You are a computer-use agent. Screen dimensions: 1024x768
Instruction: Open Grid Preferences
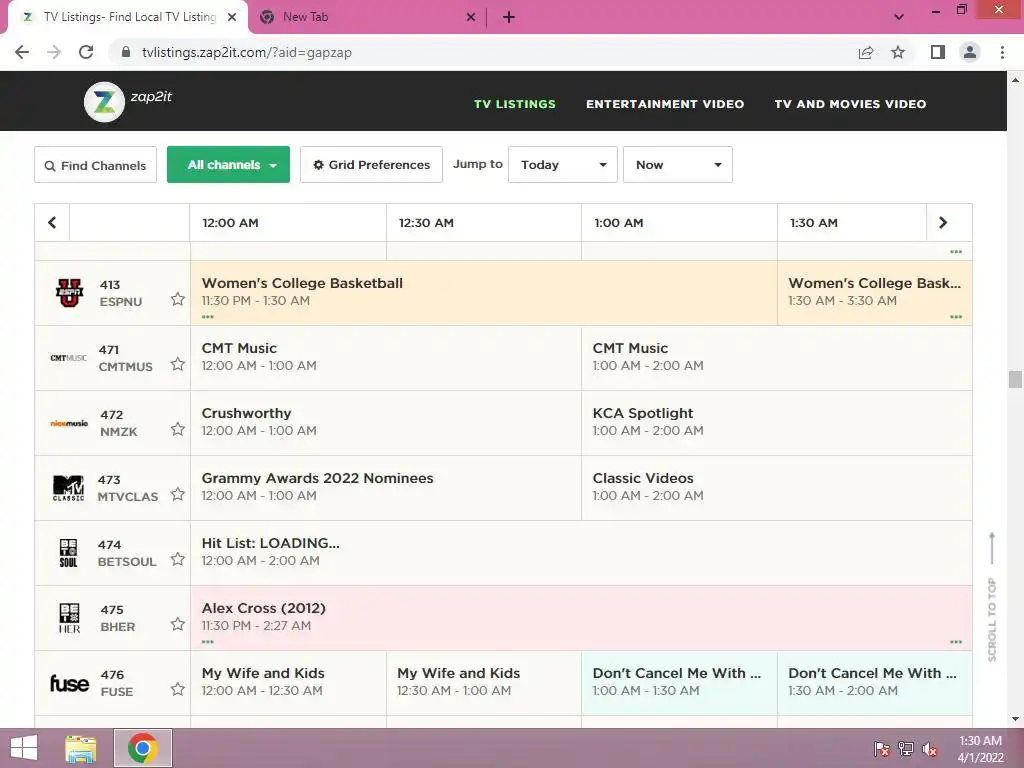(x=372, y=165)
